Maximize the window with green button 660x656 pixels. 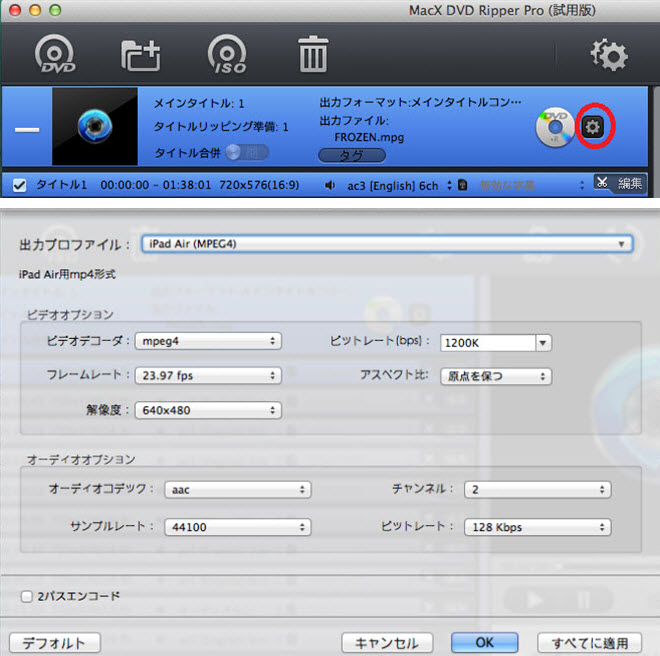(x=55, y=10)
